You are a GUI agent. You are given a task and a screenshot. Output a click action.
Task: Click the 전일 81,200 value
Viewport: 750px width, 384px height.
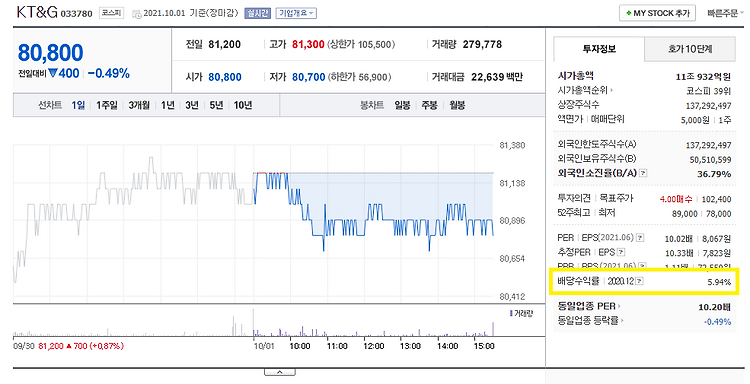tap(225, 44)
